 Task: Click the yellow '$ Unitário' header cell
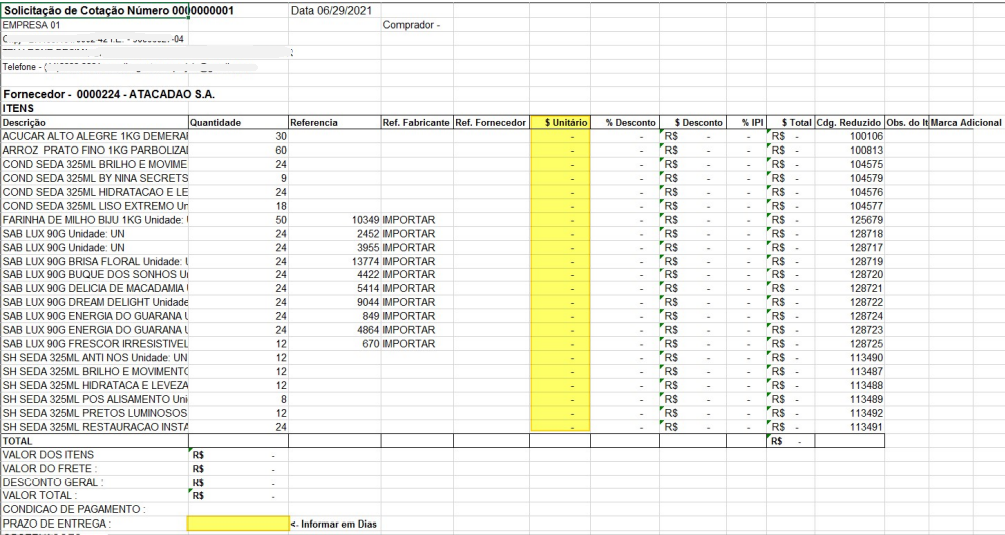pos(560,122)
